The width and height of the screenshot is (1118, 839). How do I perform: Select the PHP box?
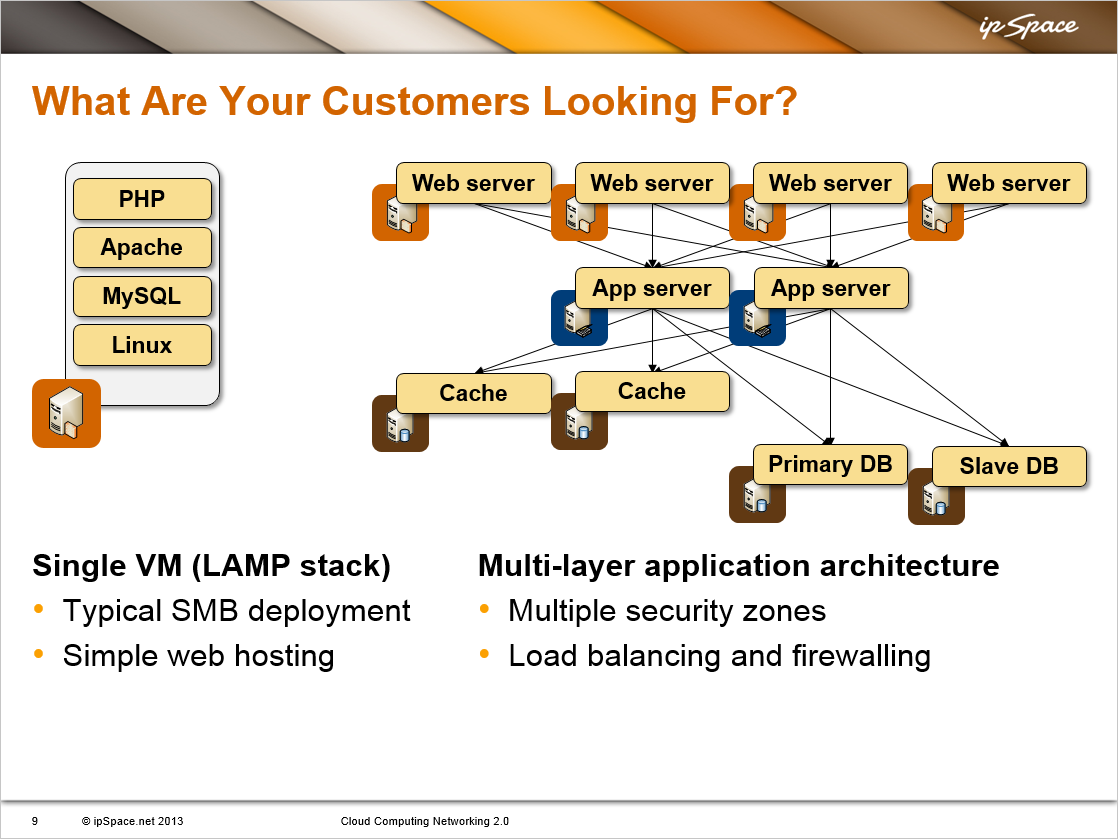(142, 199)
